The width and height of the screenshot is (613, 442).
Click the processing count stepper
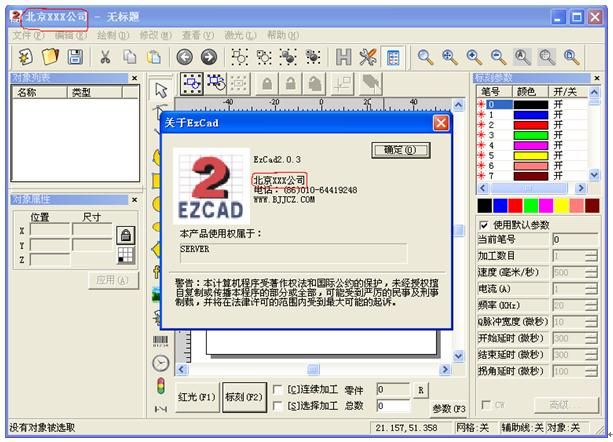[x=591, y=256]
